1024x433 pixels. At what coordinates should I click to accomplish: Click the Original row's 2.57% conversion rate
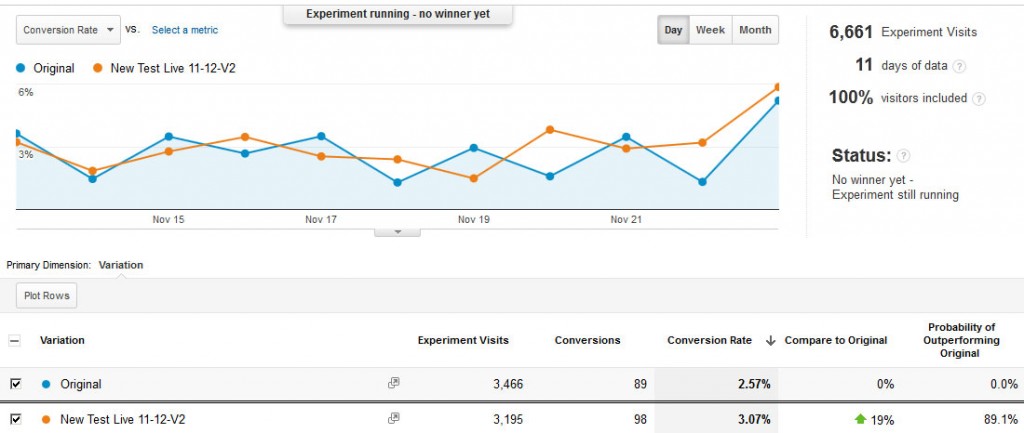click(754, 385)
